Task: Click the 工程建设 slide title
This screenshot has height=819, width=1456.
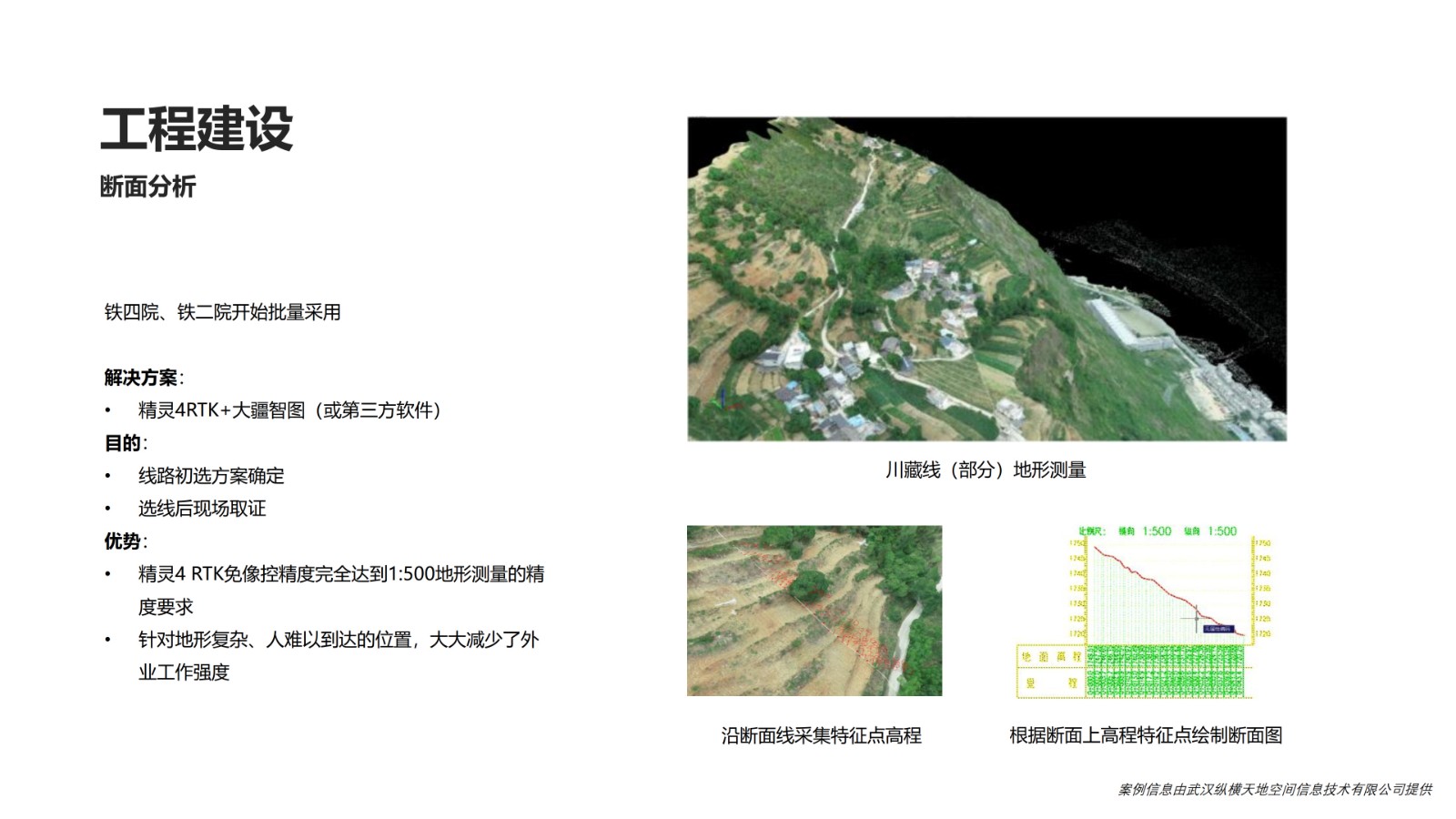Action: [197, 128]
